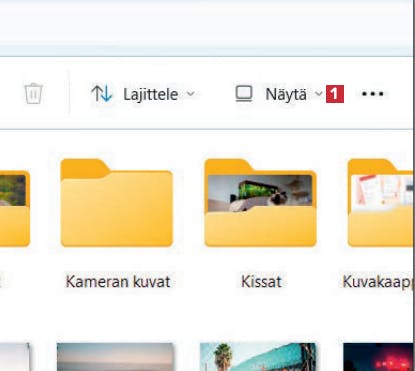Select the partially visible leftmost photo thumbnail
Viewport: 415px width, 371px height.
pos(15,357)
